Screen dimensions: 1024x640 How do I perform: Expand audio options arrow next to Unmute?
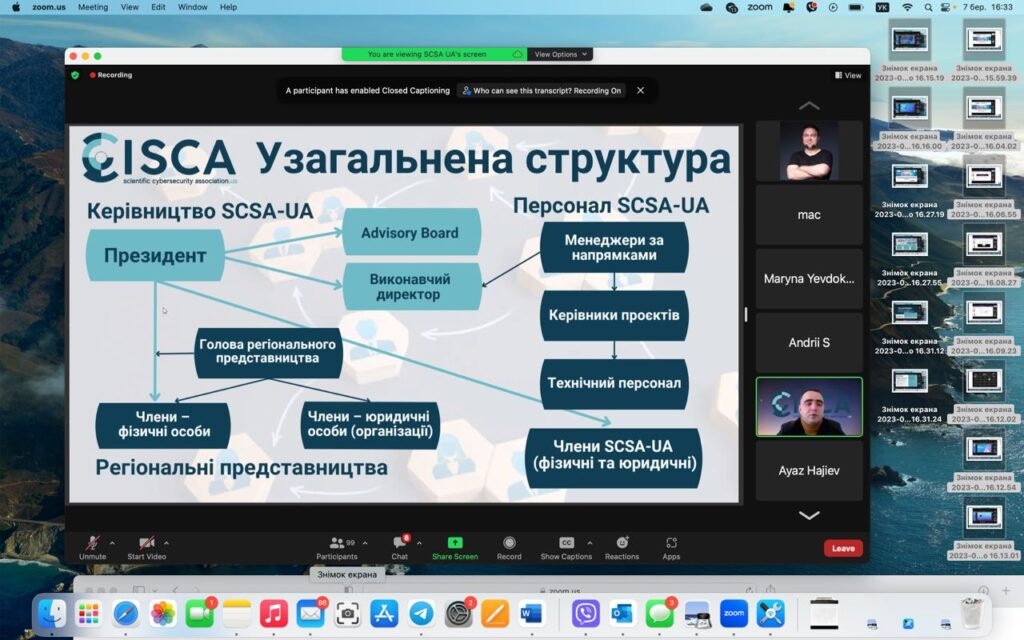point(112,543)
